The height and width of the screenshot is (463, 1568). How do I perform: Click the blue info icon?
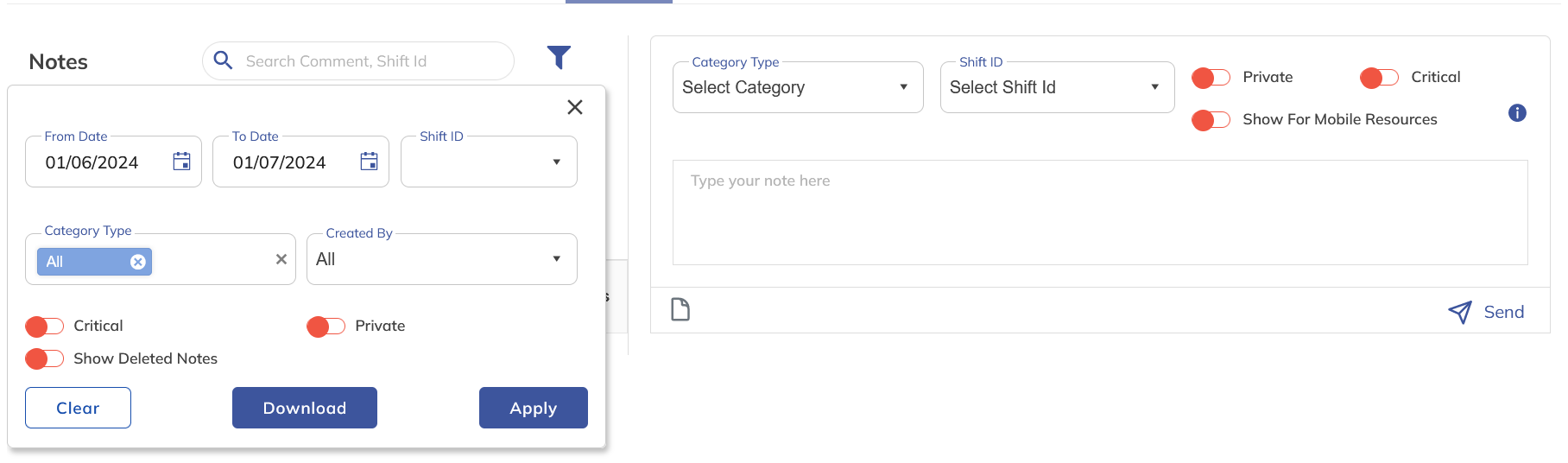1517,113
